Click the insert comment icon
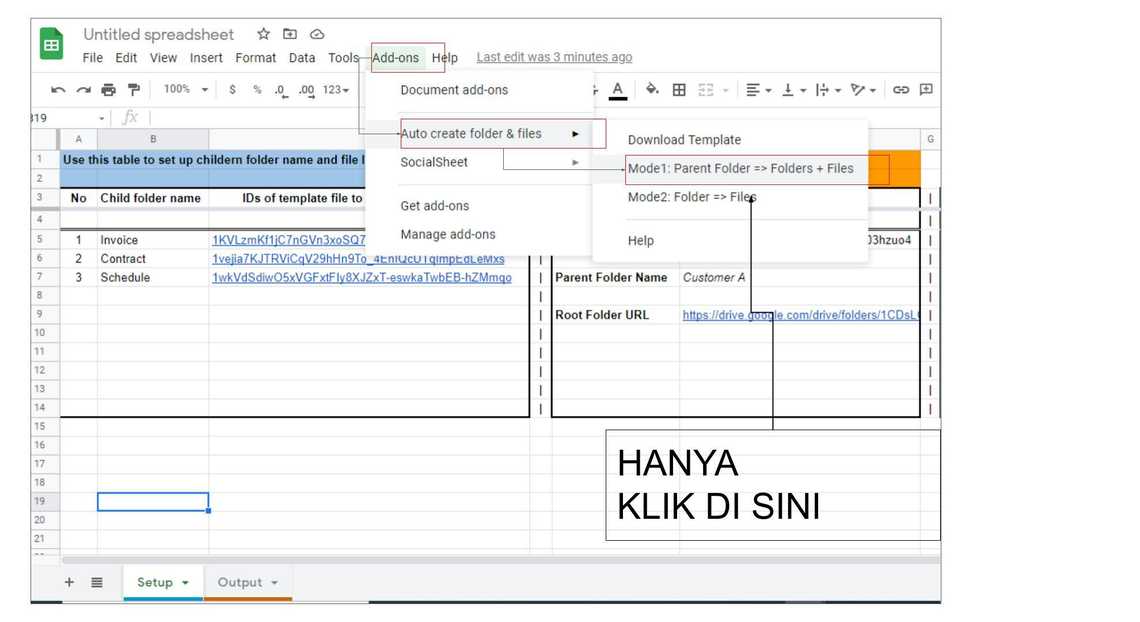Image resolution: width=1140 pixels, height=622 pixels. pos(926,90)
